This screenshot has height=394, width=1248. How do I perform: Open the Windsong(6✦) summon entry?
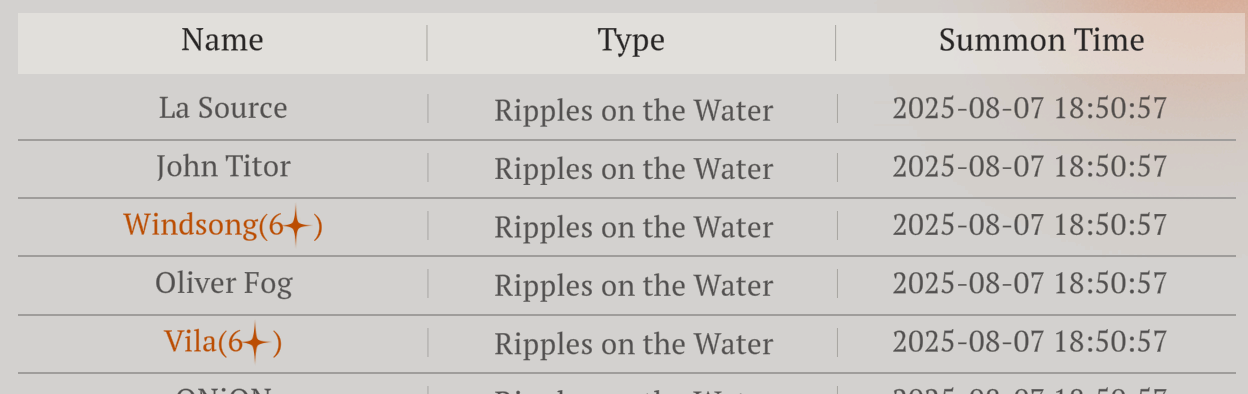[223, 225]
